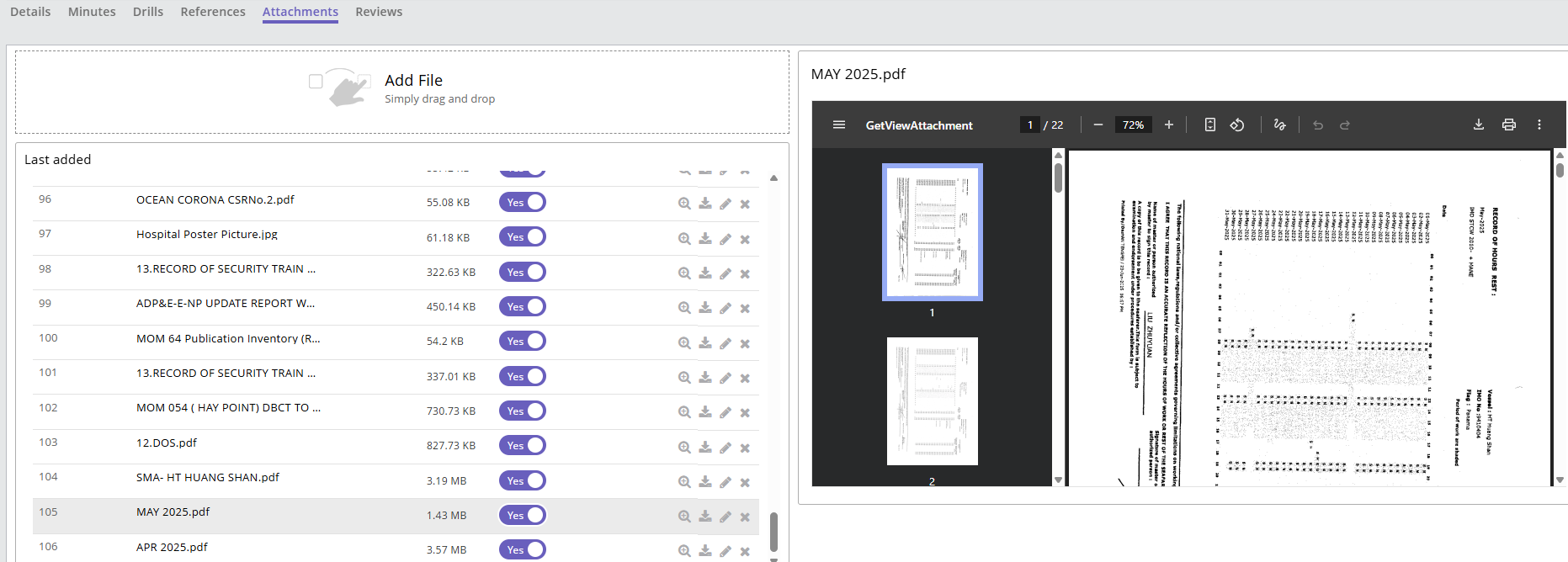
Task: Undo annotation in PDF viewer
Action: pyautogui.click(x=1318, y=125)
